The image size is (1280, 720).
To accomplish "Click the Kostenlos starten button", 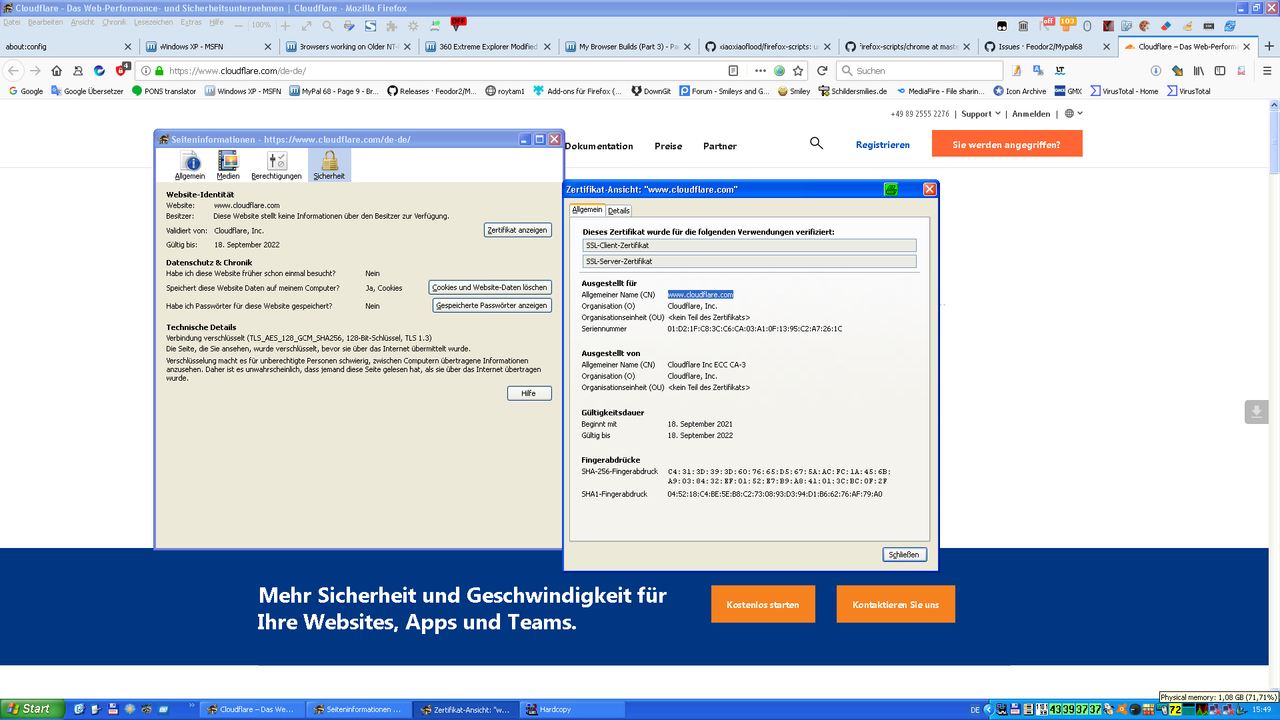I will [x=762, y=603].
